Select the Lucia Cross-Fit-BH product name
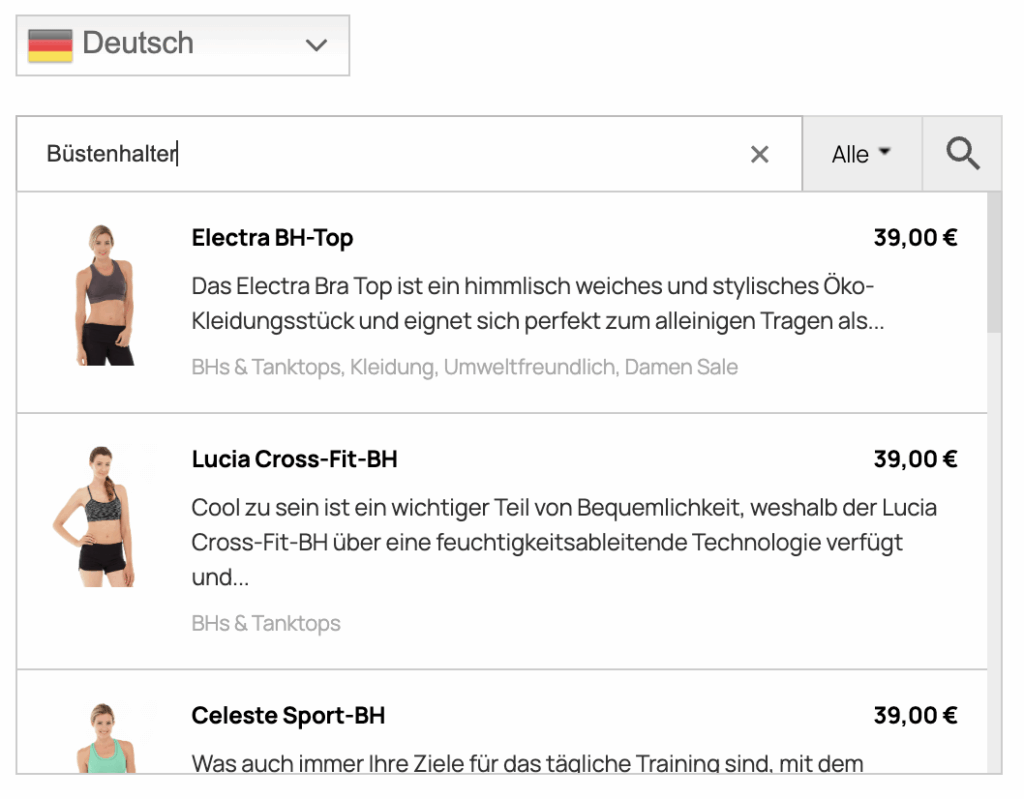The width and height of the screenshot is (1024, 799). click(x=294, y=459)
